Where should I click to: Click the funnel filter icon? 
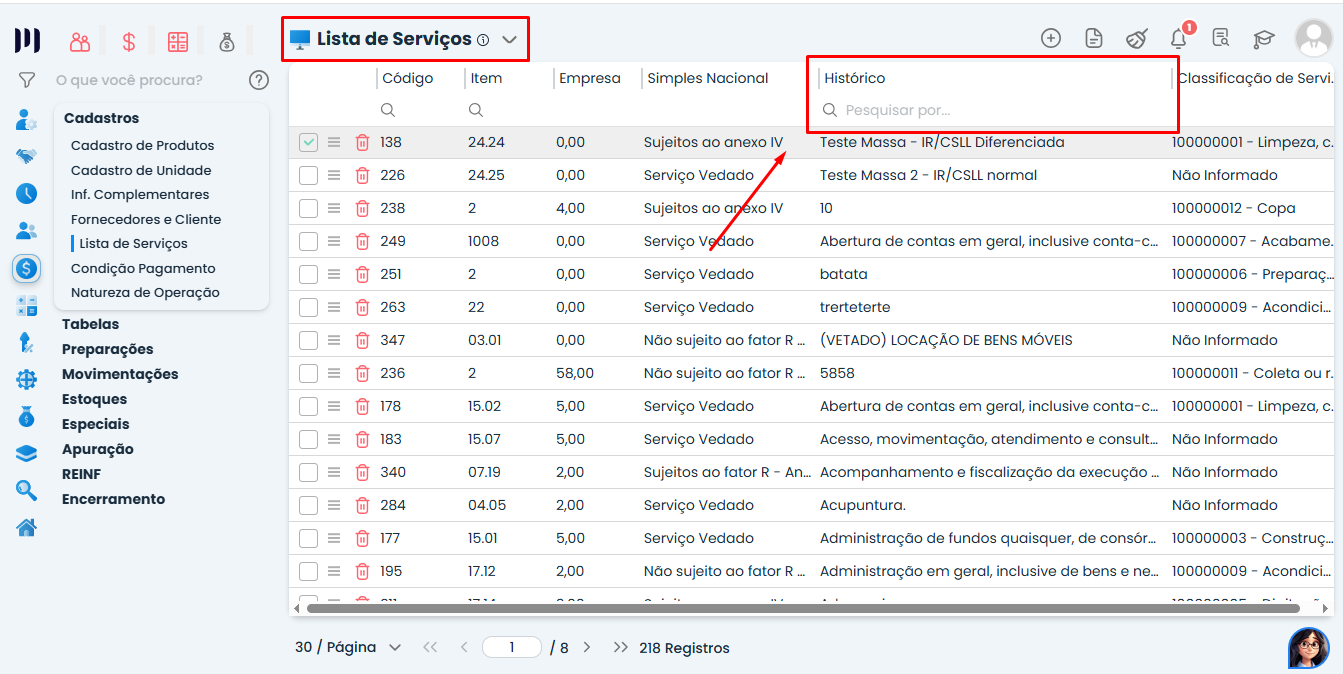pyautogui.click(x=27, y=80)
